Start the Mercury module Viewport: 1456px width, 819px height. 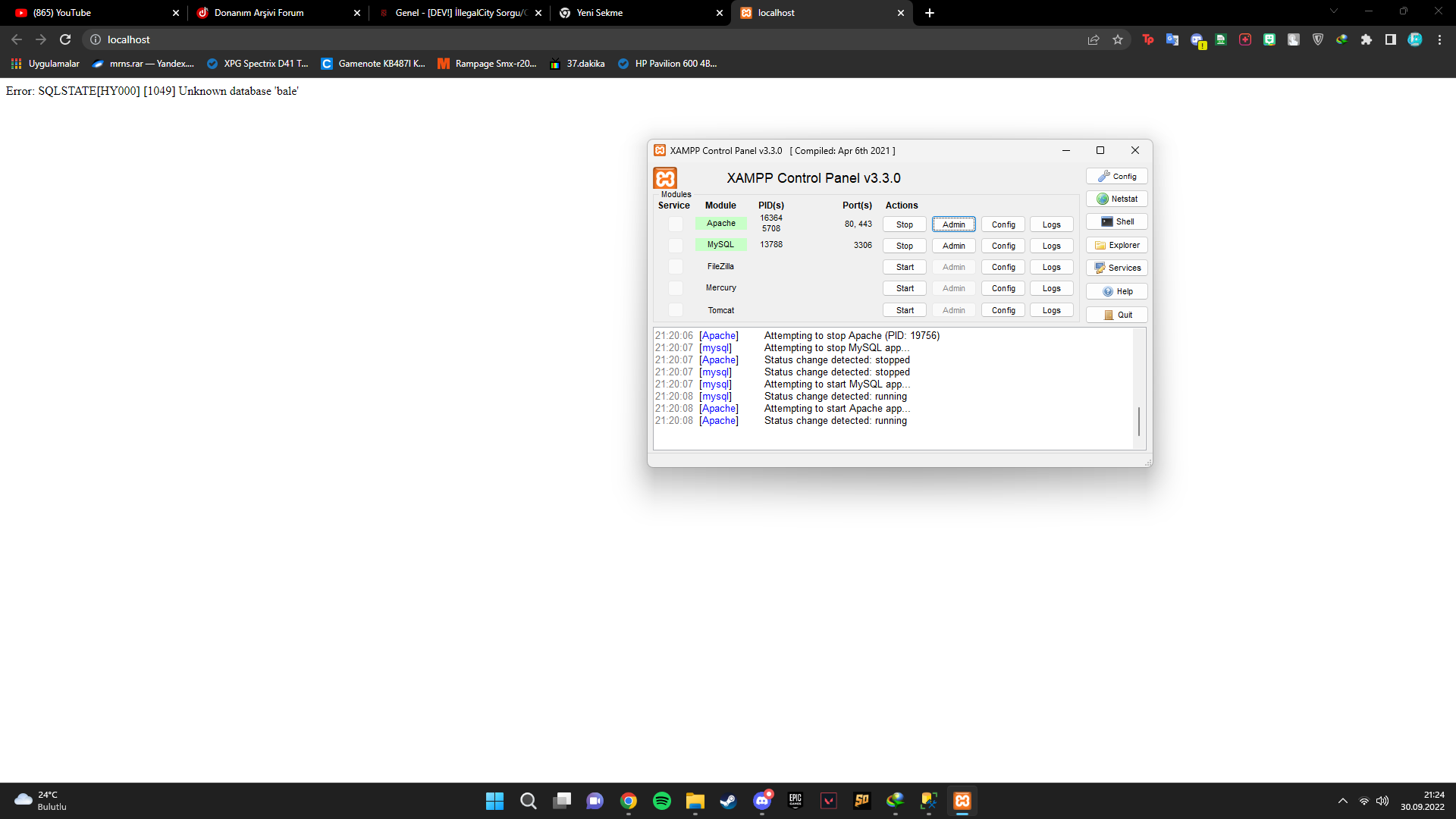pos(905,288)
